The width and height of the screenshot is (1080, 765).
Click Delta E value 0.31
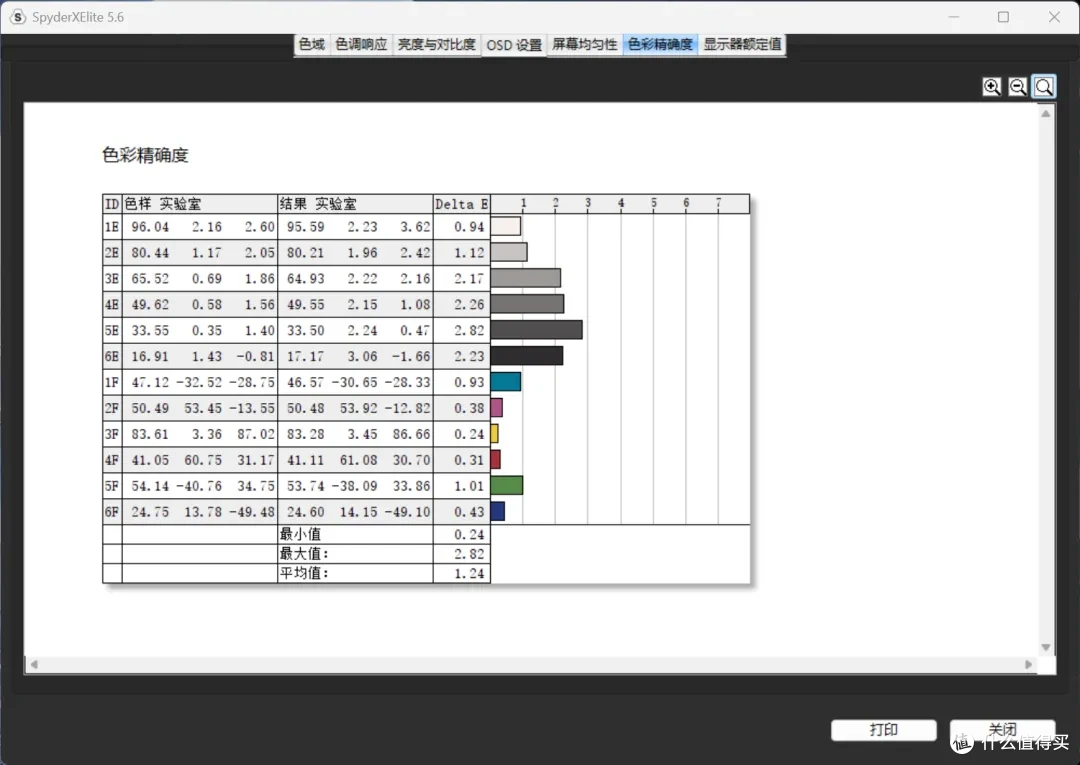469,460
